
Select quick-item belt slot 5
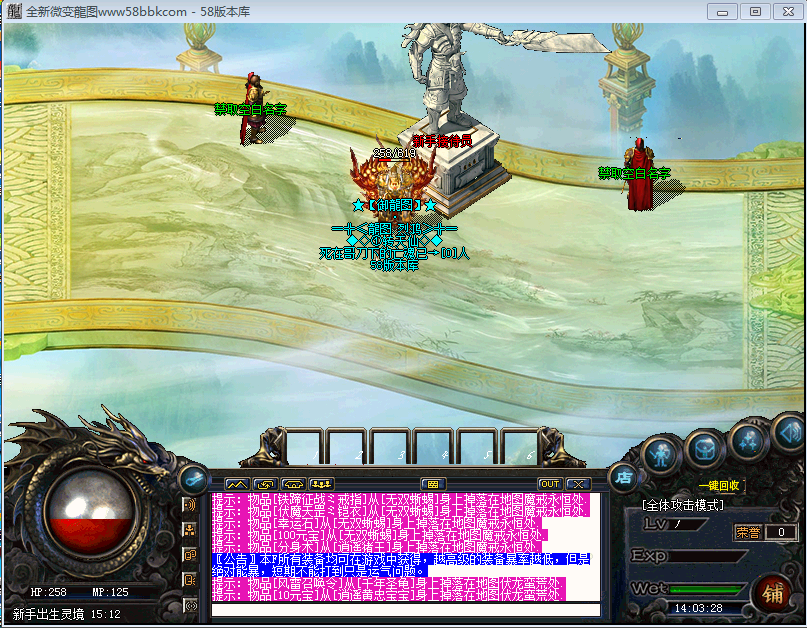click(x=478, y=447)
